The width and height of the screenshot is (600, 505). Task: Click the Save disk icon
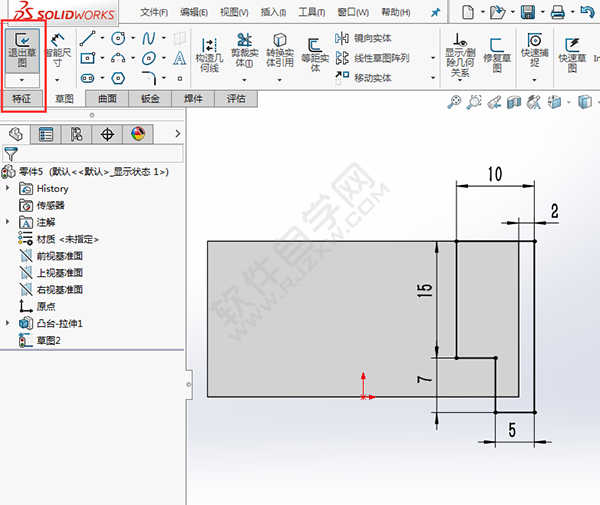pyautogui.click(x=528, y=12)
